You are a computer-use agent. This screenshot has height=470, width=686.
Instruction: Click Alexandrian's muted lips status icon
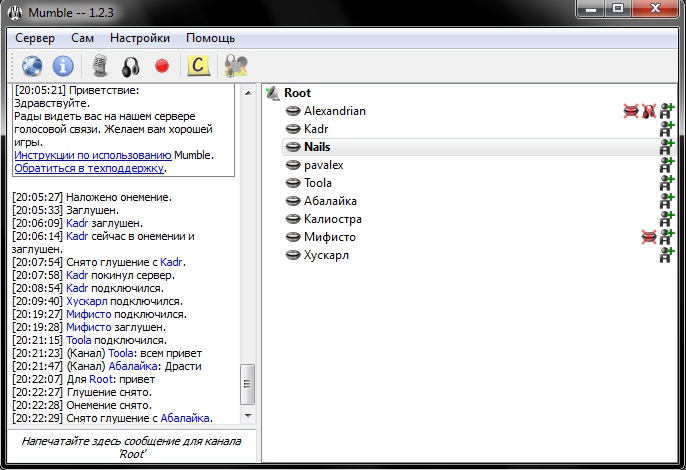(631, 111)
